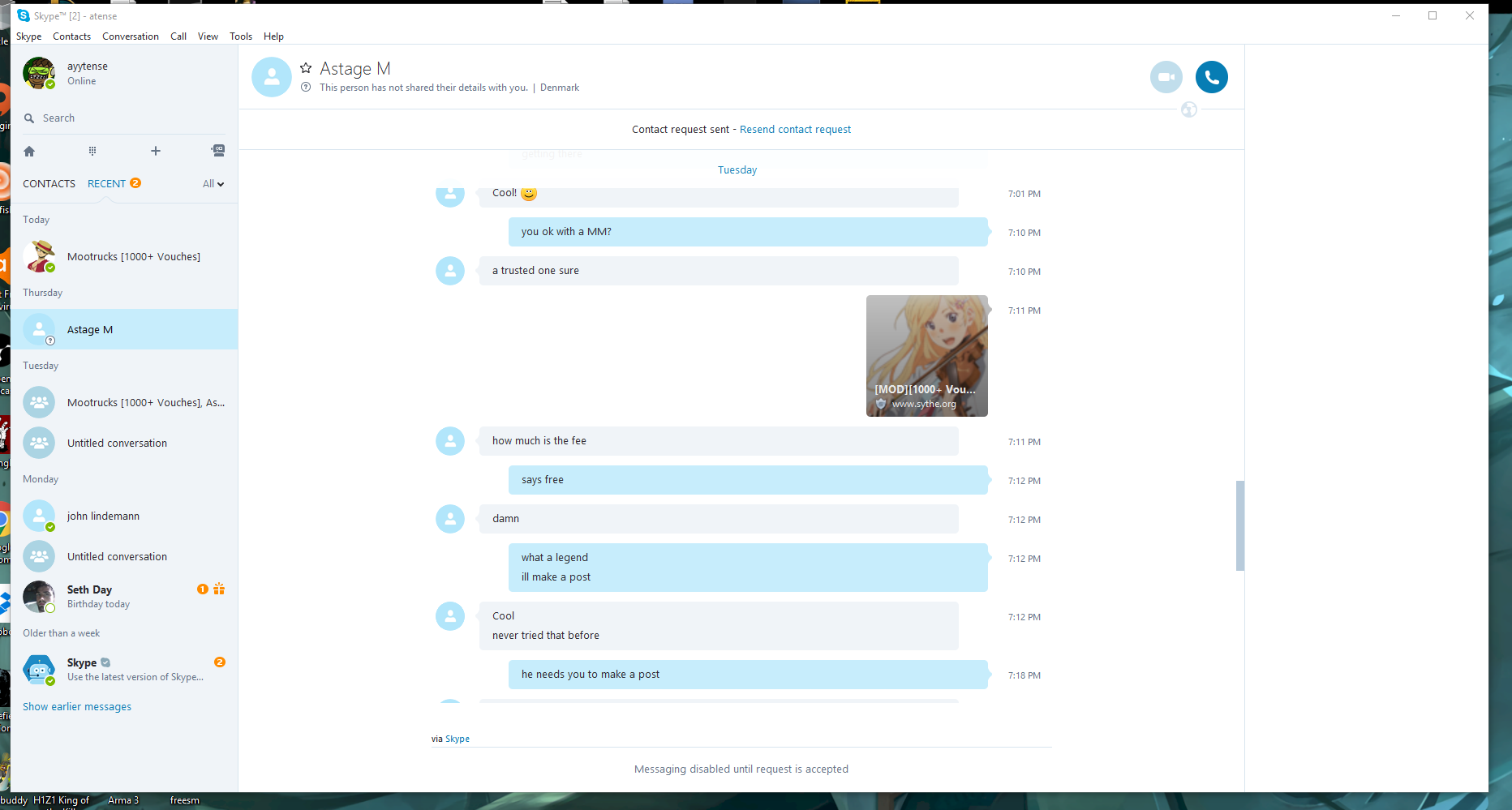Open Untitled conversation under Monday

[124, 556]
